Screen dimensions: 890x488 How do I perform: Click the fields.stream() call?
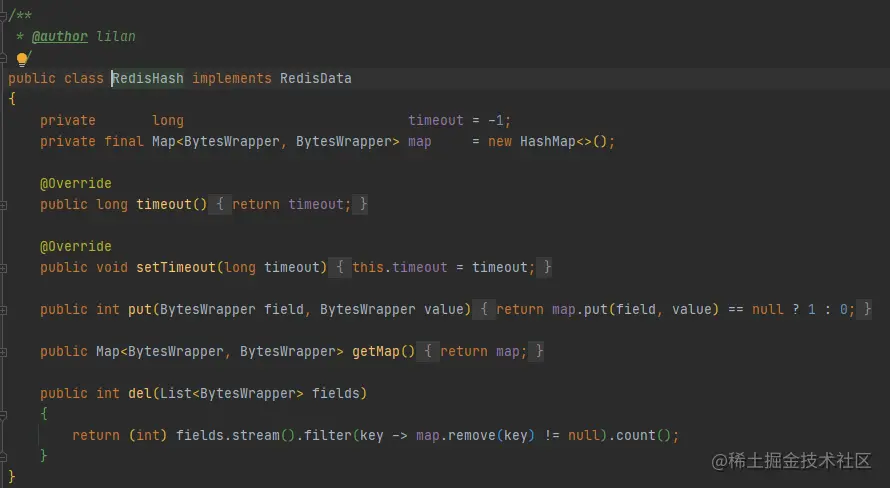(236, 435)
